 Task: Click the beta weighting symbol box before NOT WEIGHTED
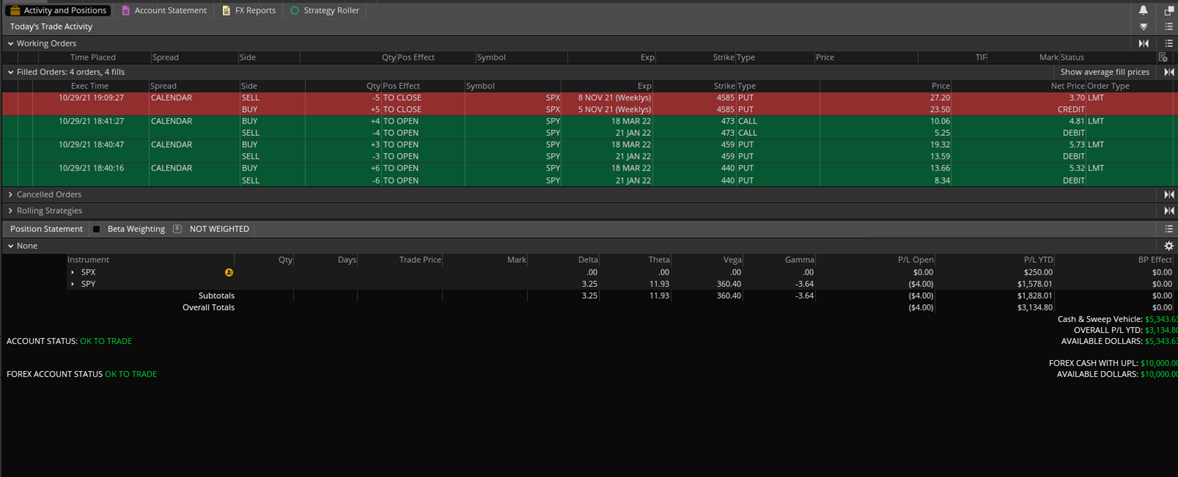click(177, 229)
